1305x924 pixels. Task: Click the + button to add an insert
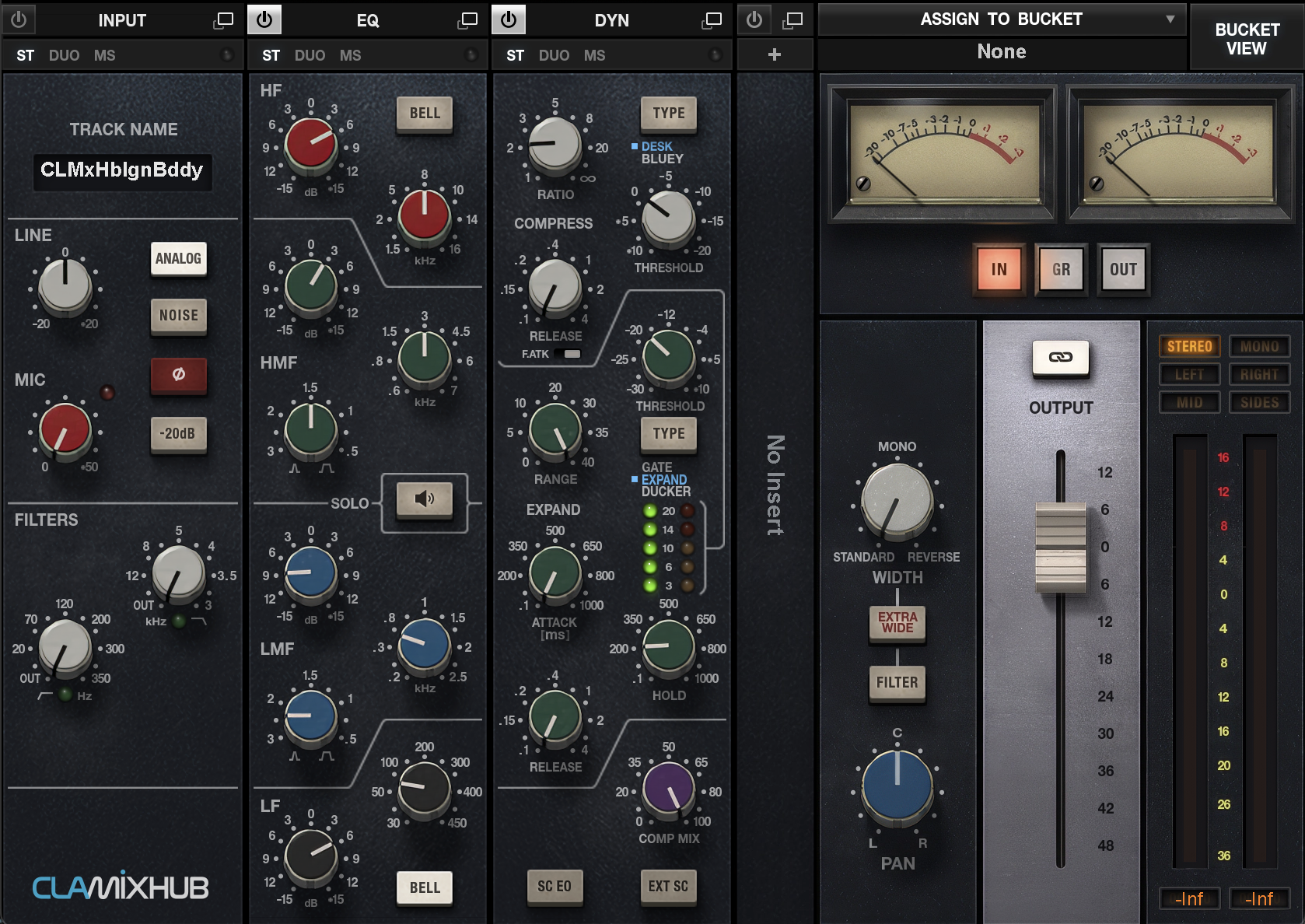774,54
